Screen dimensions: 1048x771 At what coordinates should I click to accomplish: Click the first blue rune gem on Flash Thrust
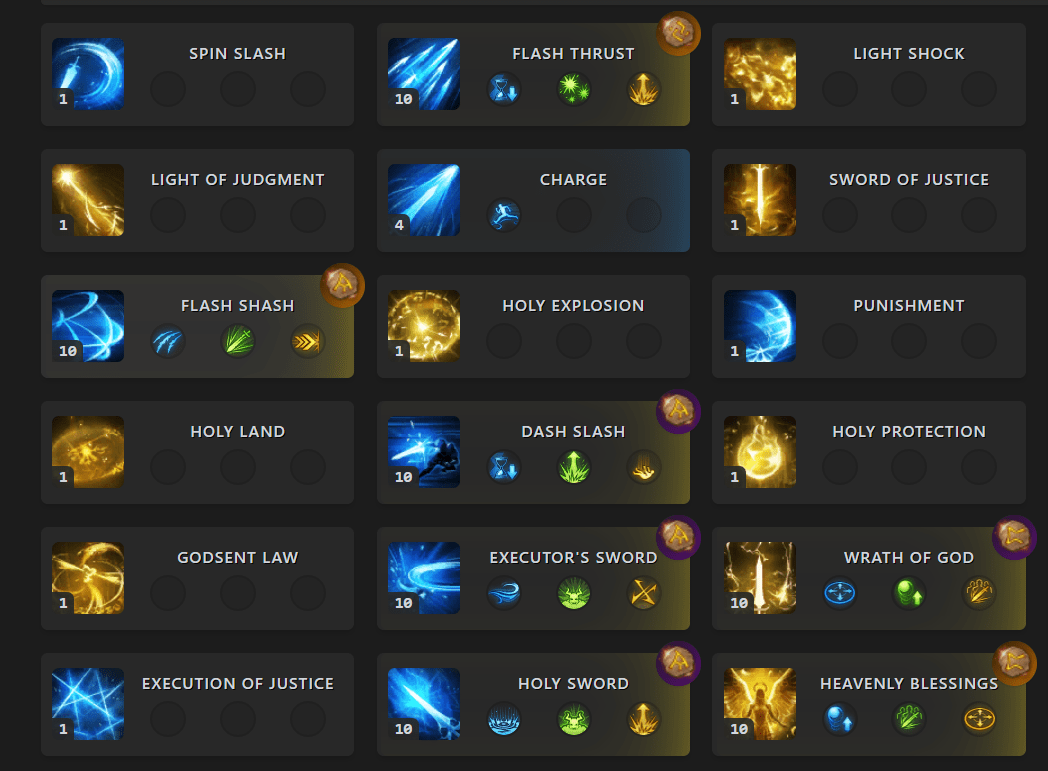click(504, 89)
